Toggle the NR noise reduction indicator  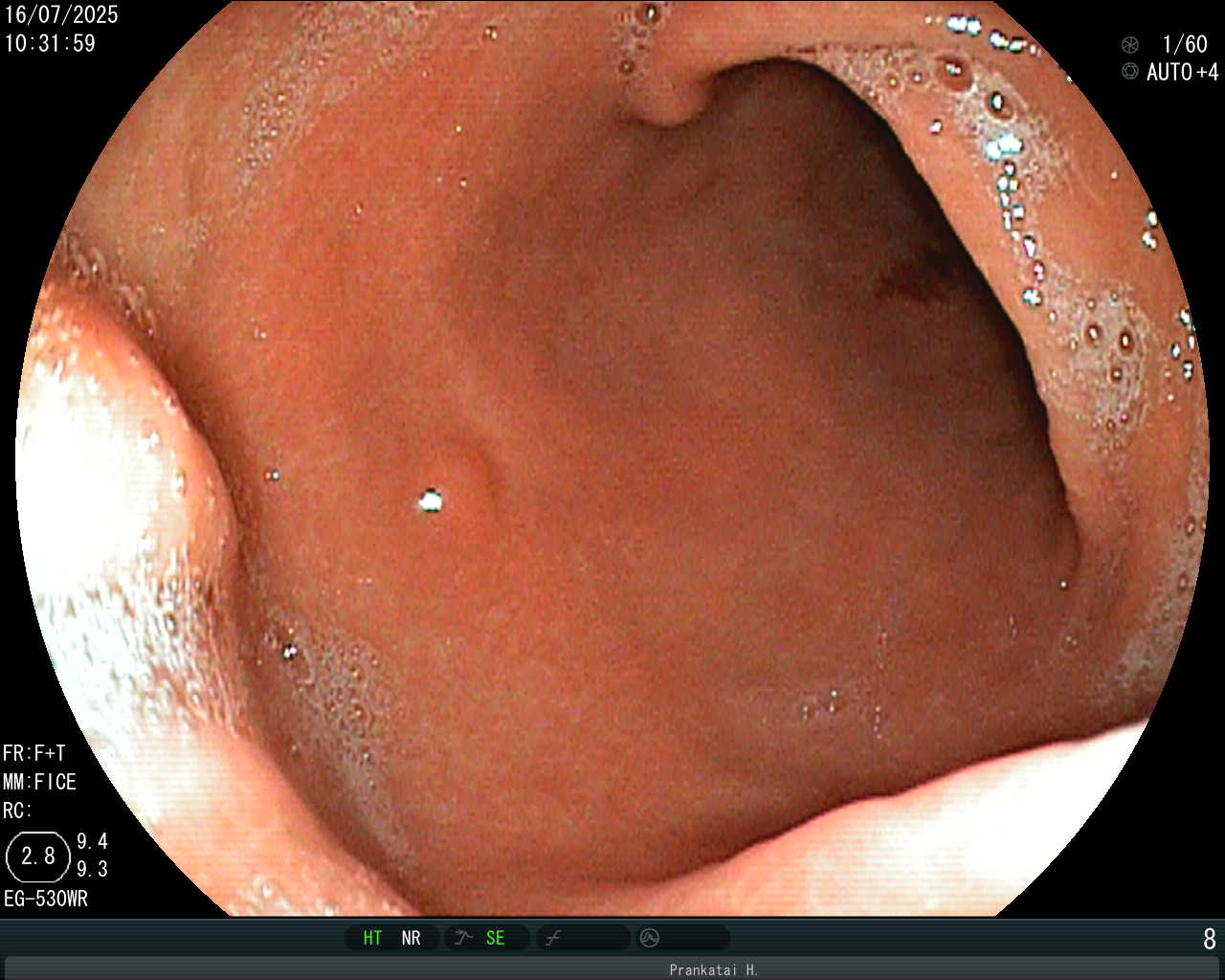(411, 938)
